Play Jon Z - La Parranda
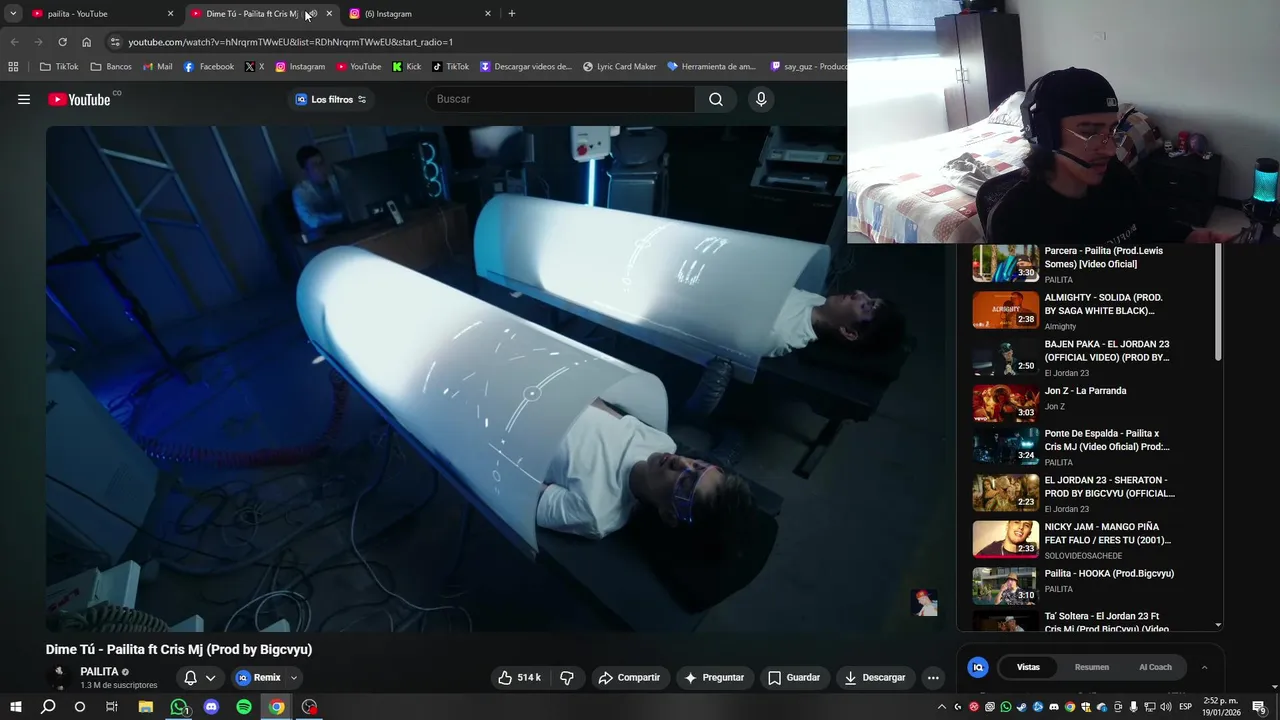Viewport: 1280px width, 720px height. pos(1075,403)
